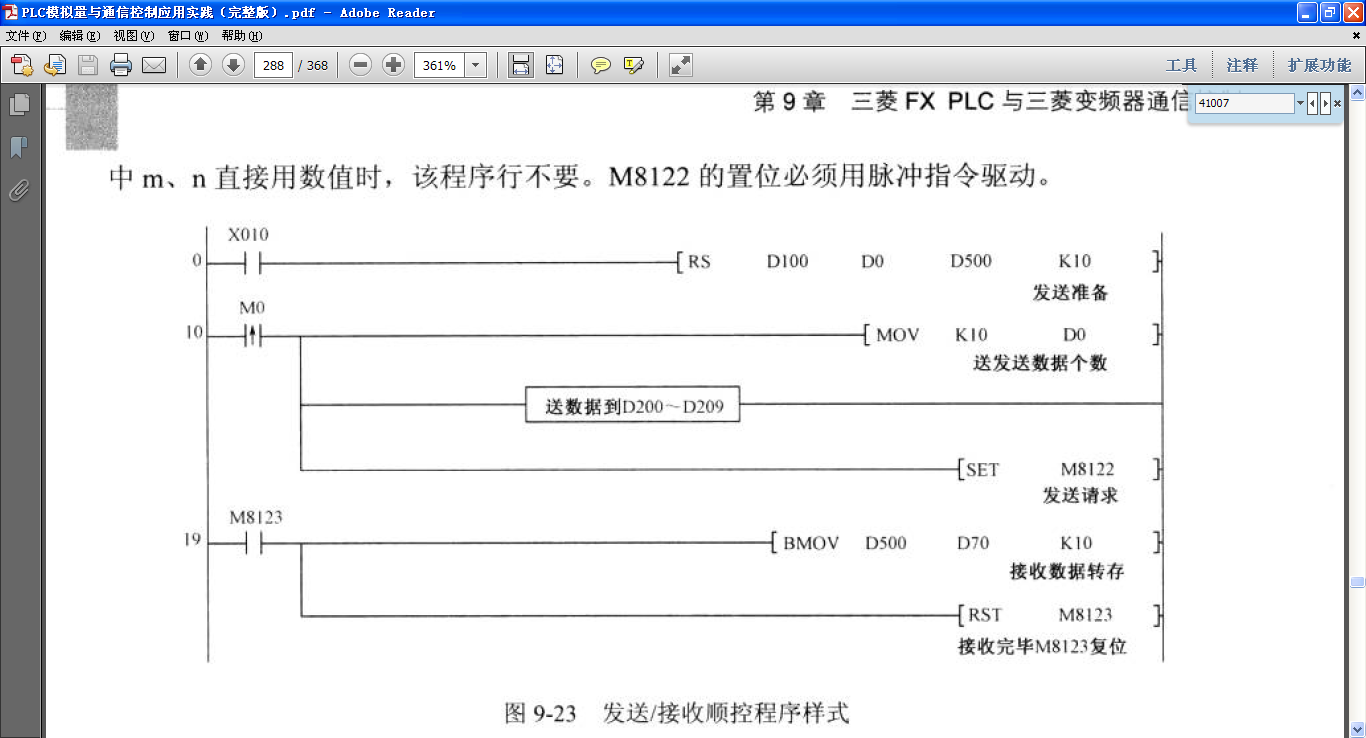Expand the find options dropdown arrow
The image size is (1366, 738).
(x=1300, y=103)
